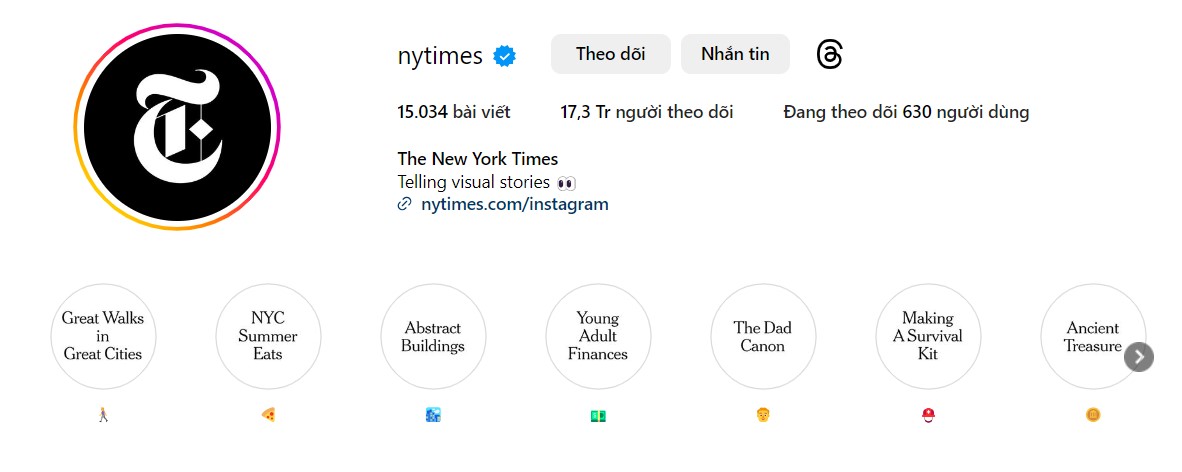1182x472 pixels.
Task: Open the nytimes.com/instagram link
Action: click(514, 204)
